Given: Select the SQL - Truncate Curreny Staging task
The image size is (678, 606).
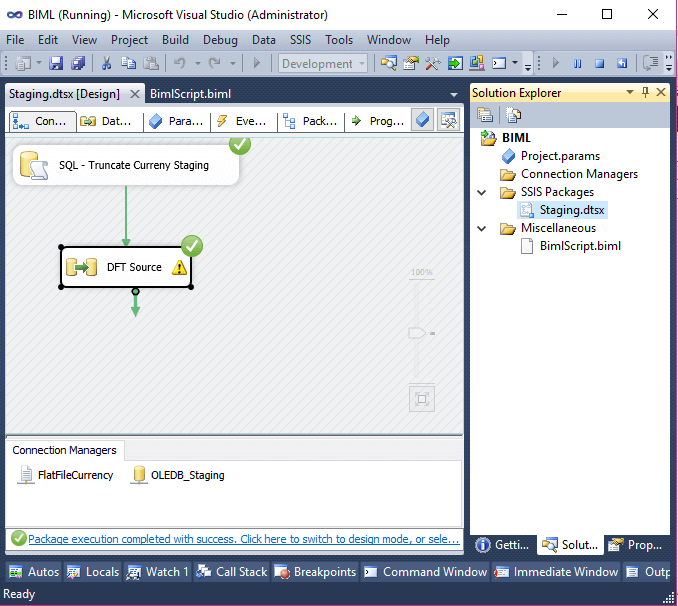Looking at the screenshot, I should (x=126, y=165).
